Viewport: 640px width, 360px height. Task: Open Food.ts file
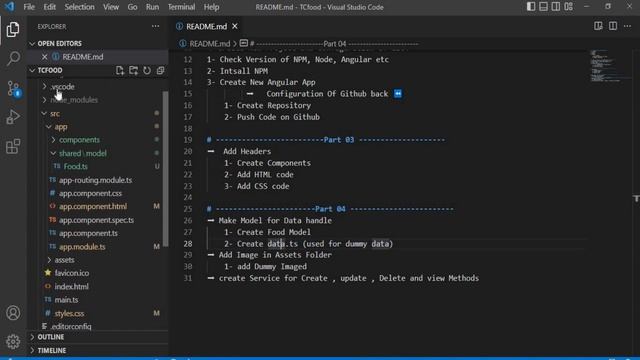pos(75,167)
